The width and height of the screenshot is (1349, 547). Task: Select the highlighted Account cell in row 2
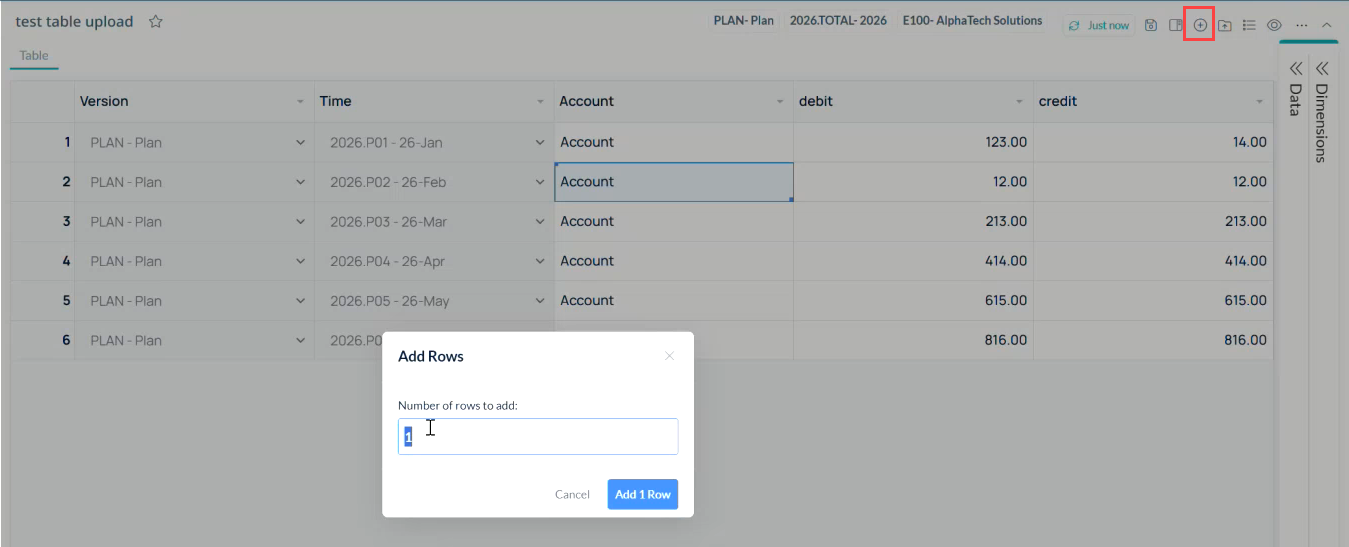pyautogui.click(x=674, y=182)
